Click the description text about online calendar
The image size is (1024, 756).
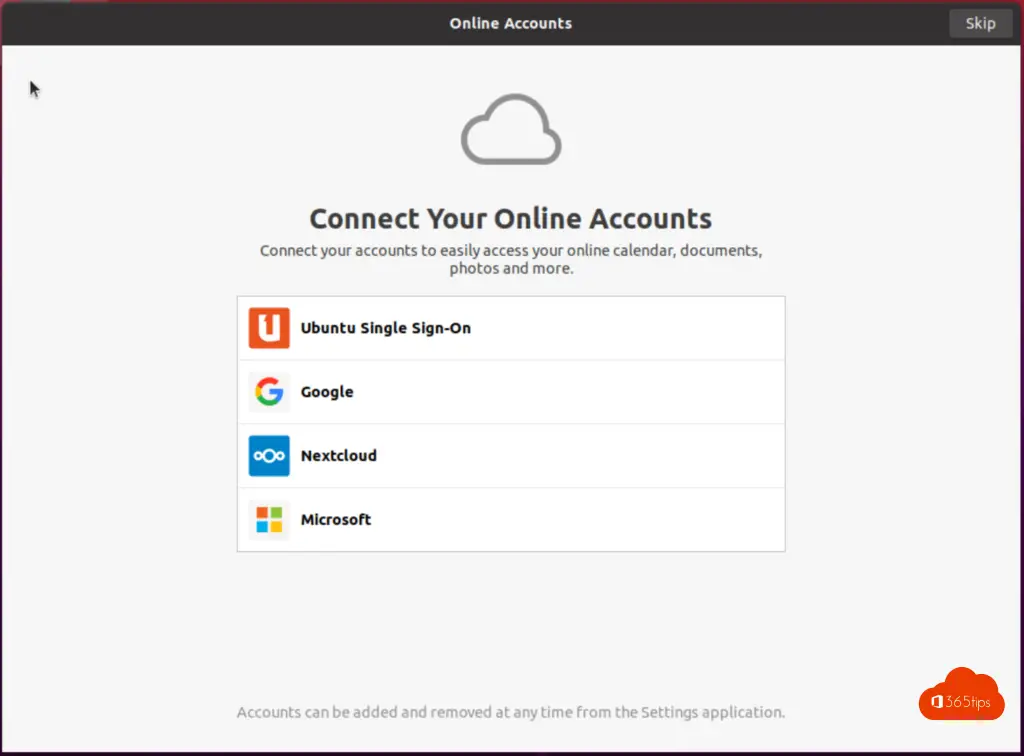coord(511,259)
